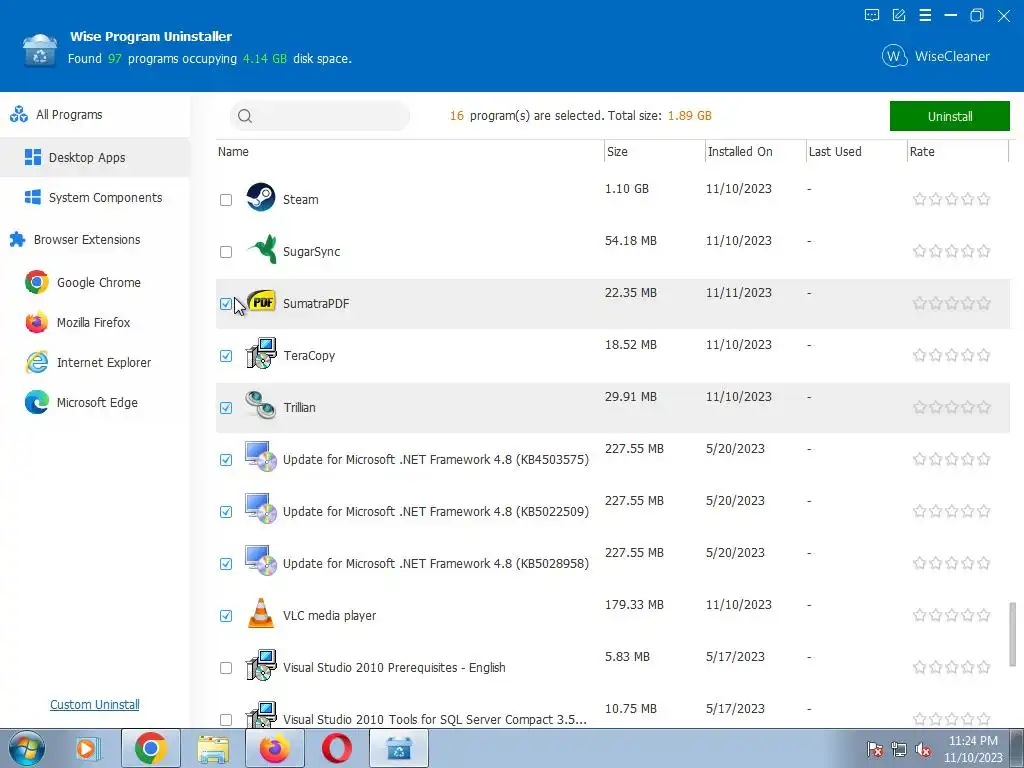Click icon for .NET update KB4503575
Screen dimensions: 1024x768
click(x=261, y=456)
